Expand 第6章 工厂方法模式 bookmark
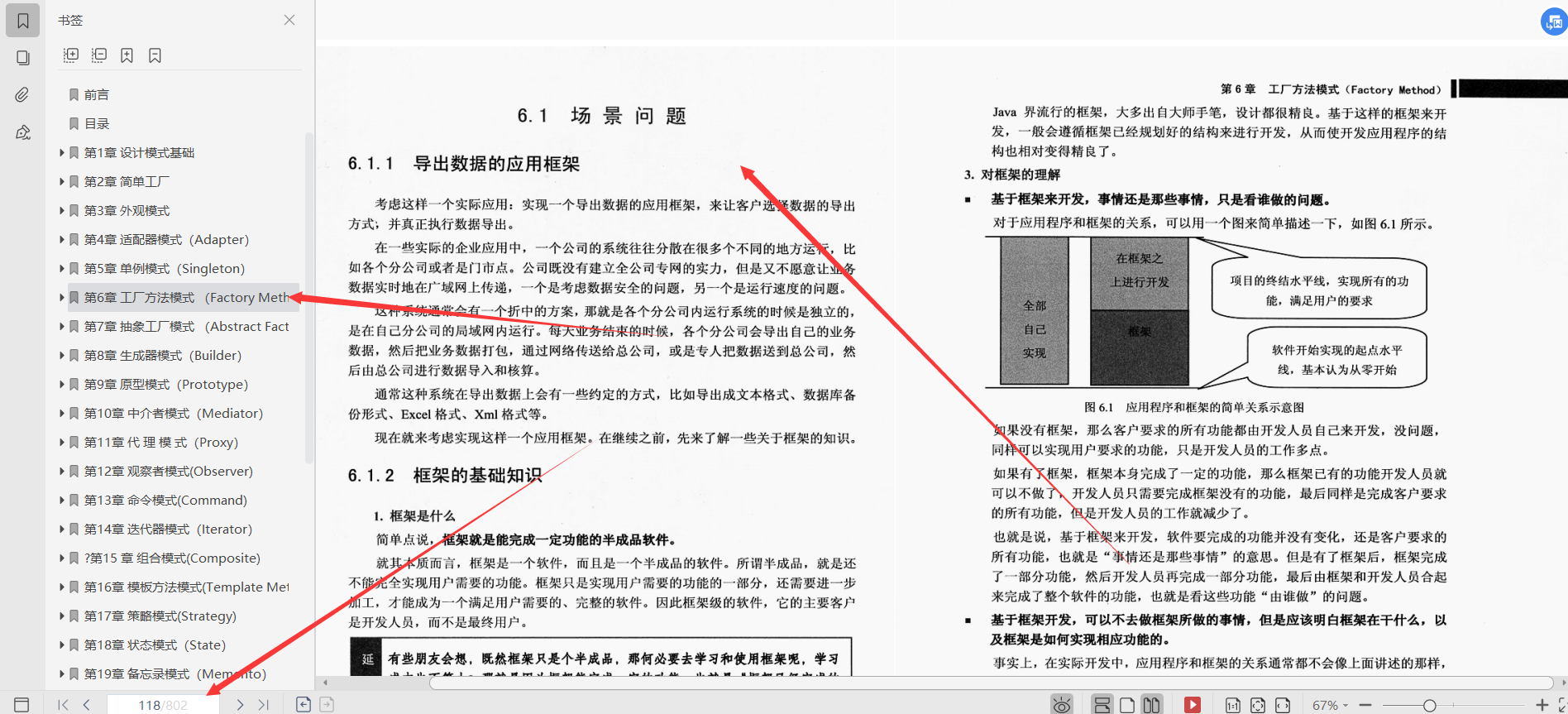 point(62,297)
